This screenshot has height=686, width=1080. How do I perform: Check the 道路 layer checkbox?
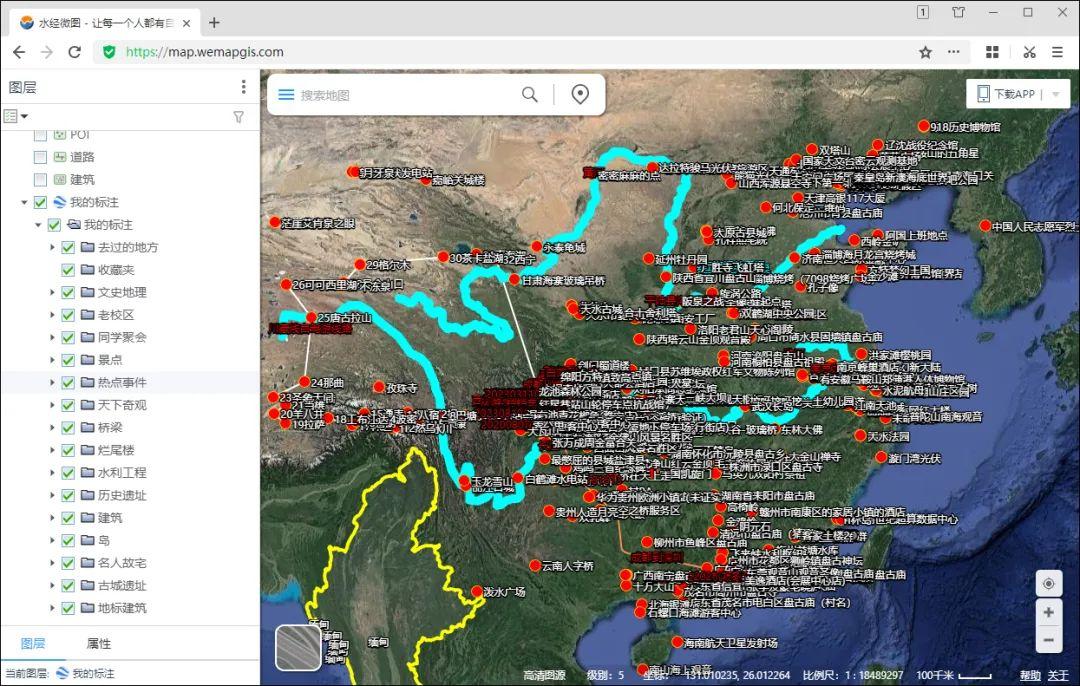point(40,156)
